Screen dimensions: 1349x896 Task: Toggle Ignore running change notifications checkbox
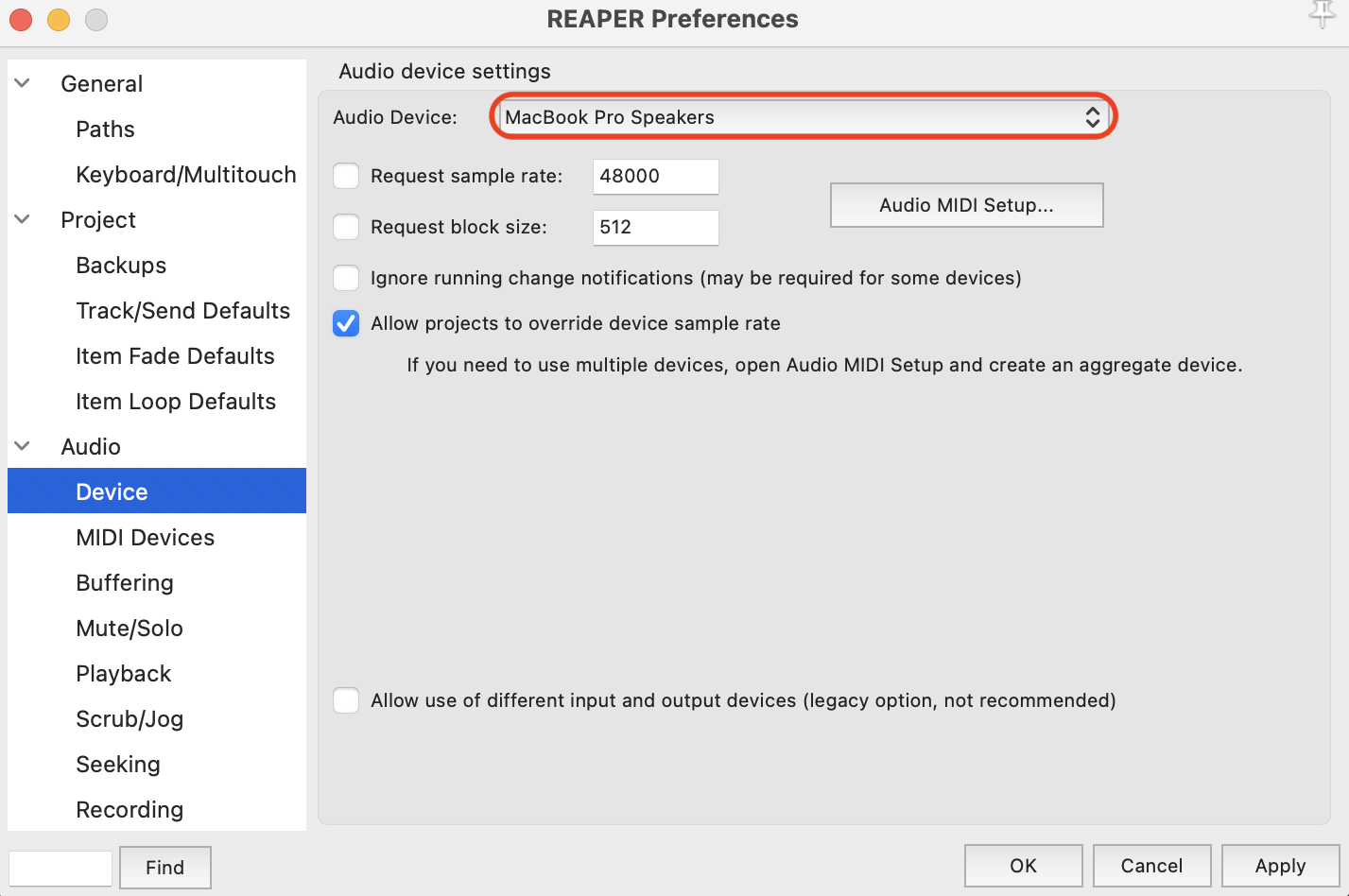[x=346, y=278]
